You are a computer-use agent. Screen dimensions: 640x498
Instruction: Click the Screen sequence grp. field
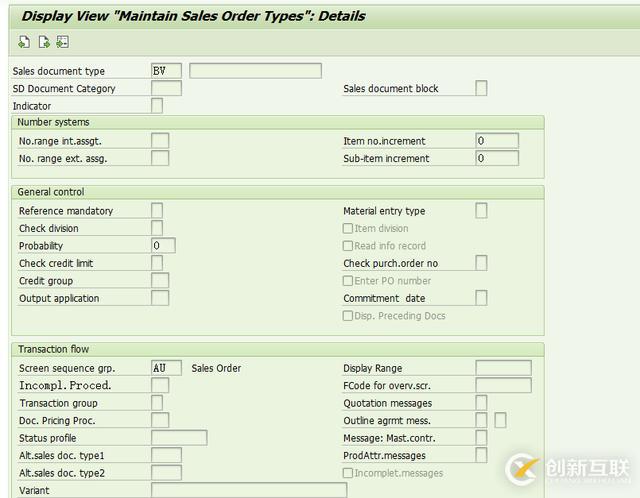tap(166, 368)
